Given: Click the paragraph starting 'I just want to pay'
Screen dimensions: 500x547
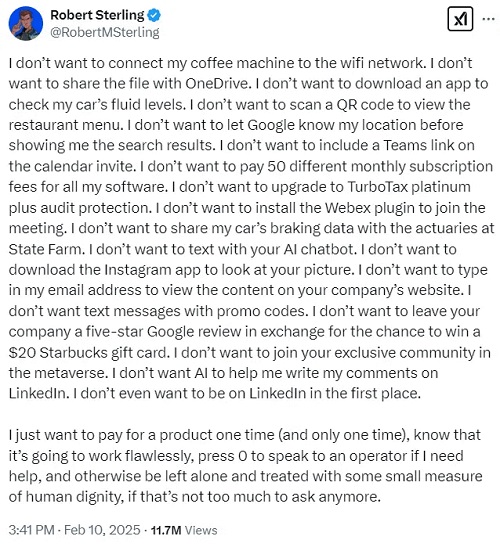Looking at the screenshot, I should click(x=246, y=466).
